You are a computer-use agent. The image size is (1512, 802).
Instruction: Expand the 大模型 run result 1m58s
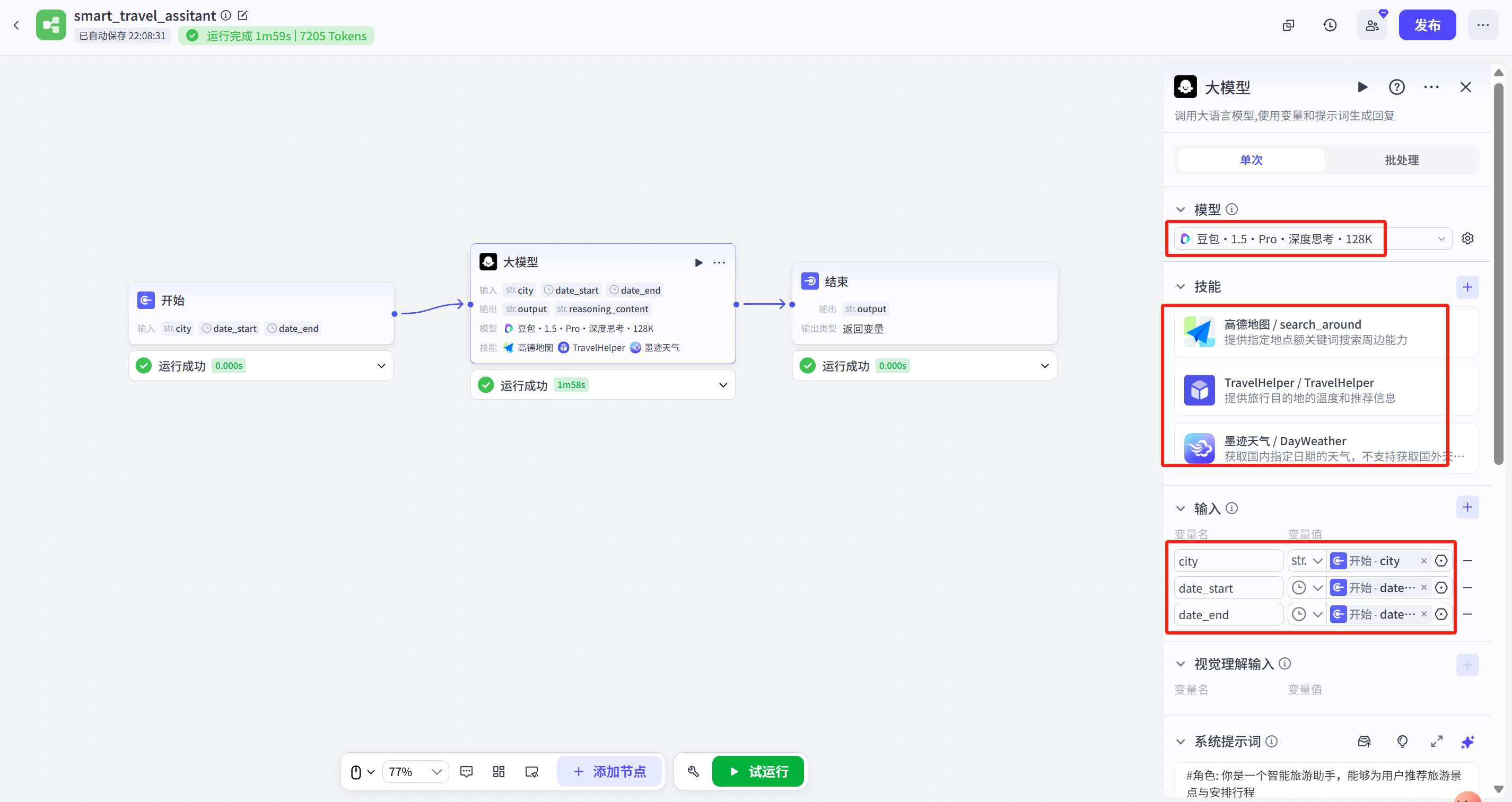722,385
